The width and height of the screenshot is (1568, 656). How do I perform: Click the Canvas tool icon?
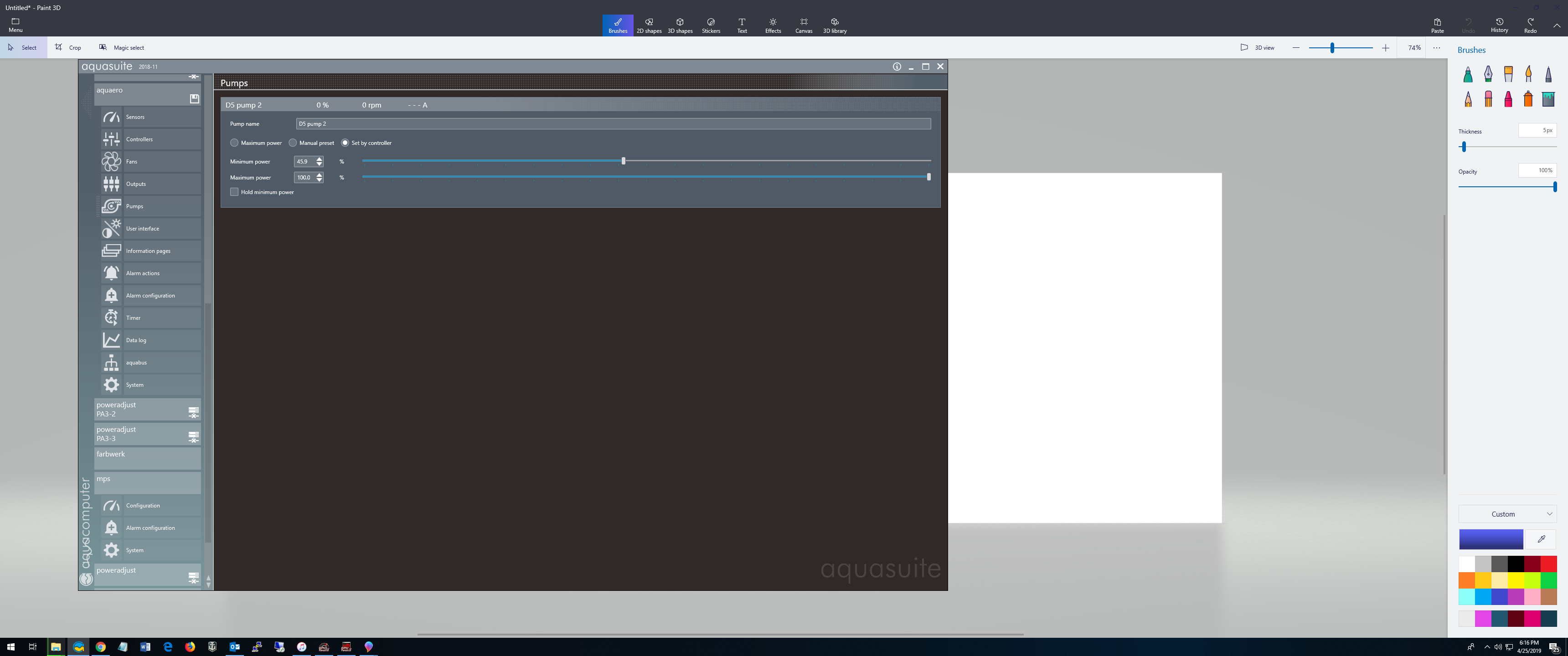click(804, 26)
